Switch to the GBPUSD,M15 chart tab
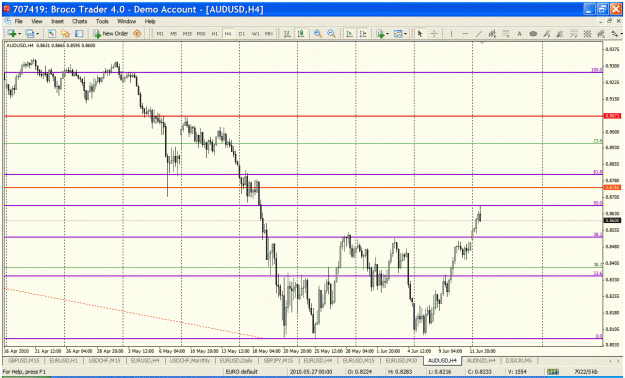 point(24,360)
